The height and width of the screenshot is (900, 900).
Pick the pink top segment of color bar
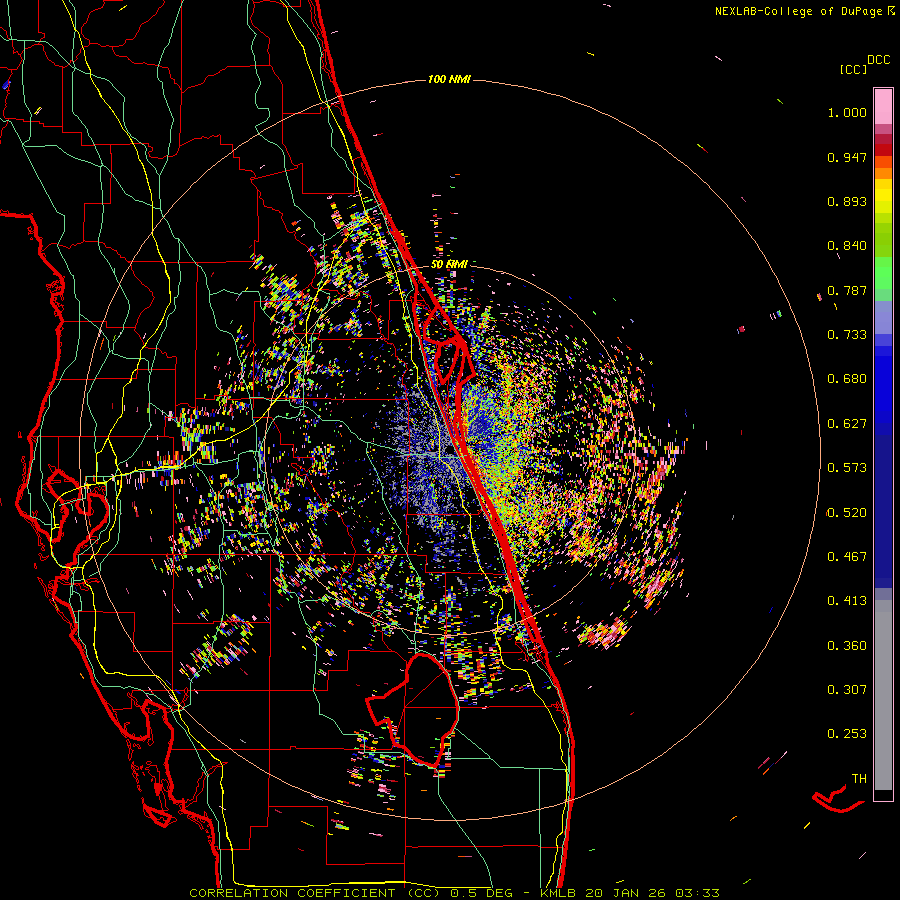pos(883,106)
